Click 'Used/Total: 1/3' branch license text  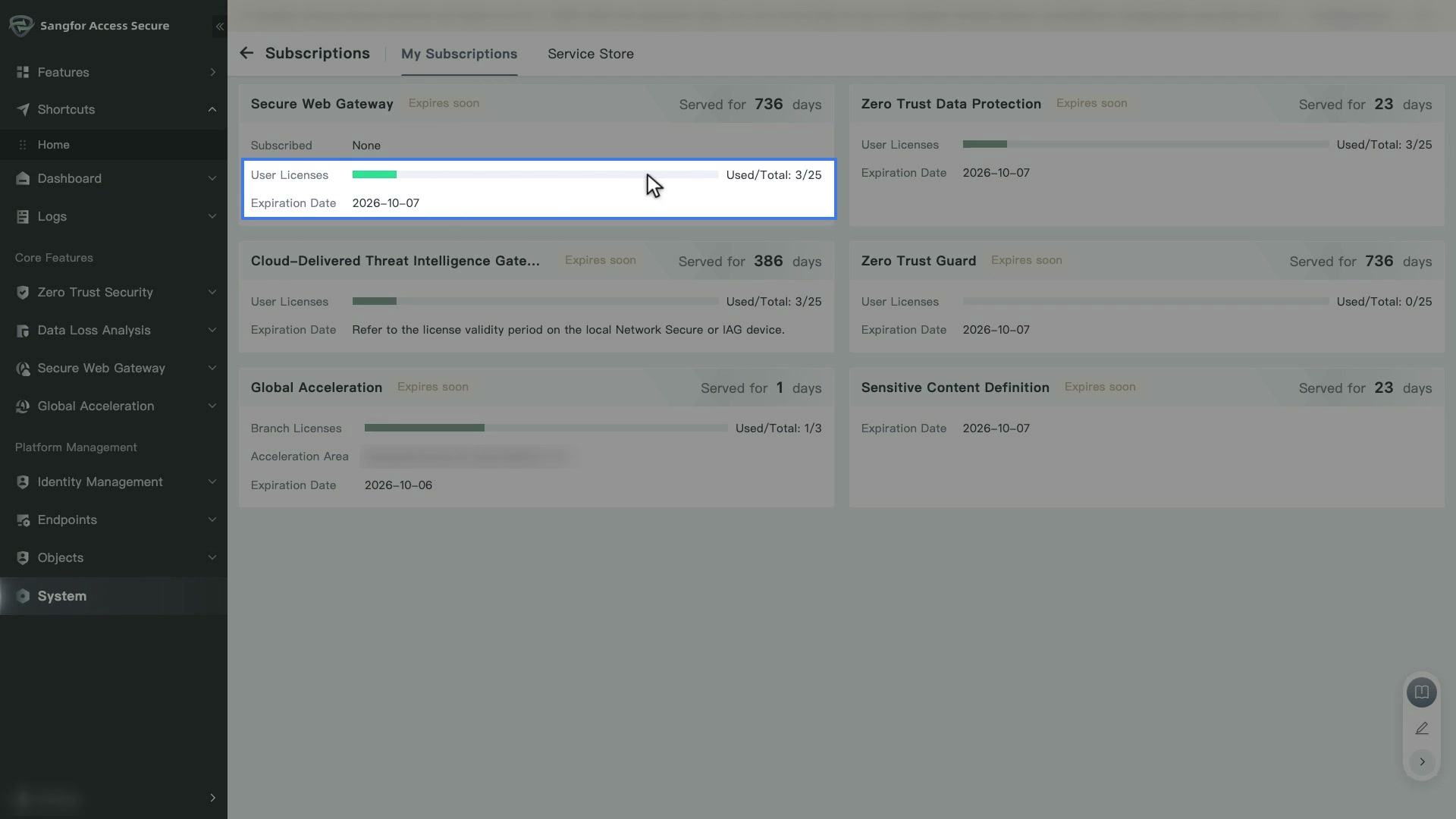point(778,428)
